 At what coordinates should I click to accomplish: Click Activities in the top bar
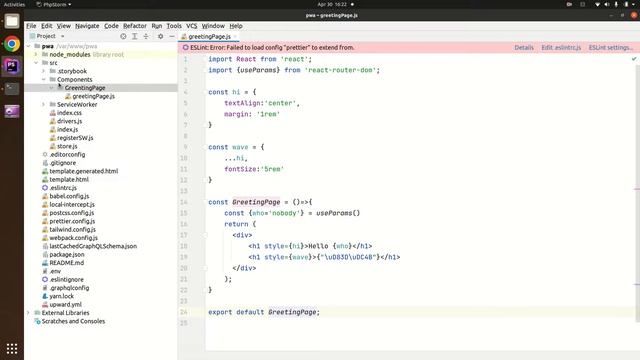[14, 4]
